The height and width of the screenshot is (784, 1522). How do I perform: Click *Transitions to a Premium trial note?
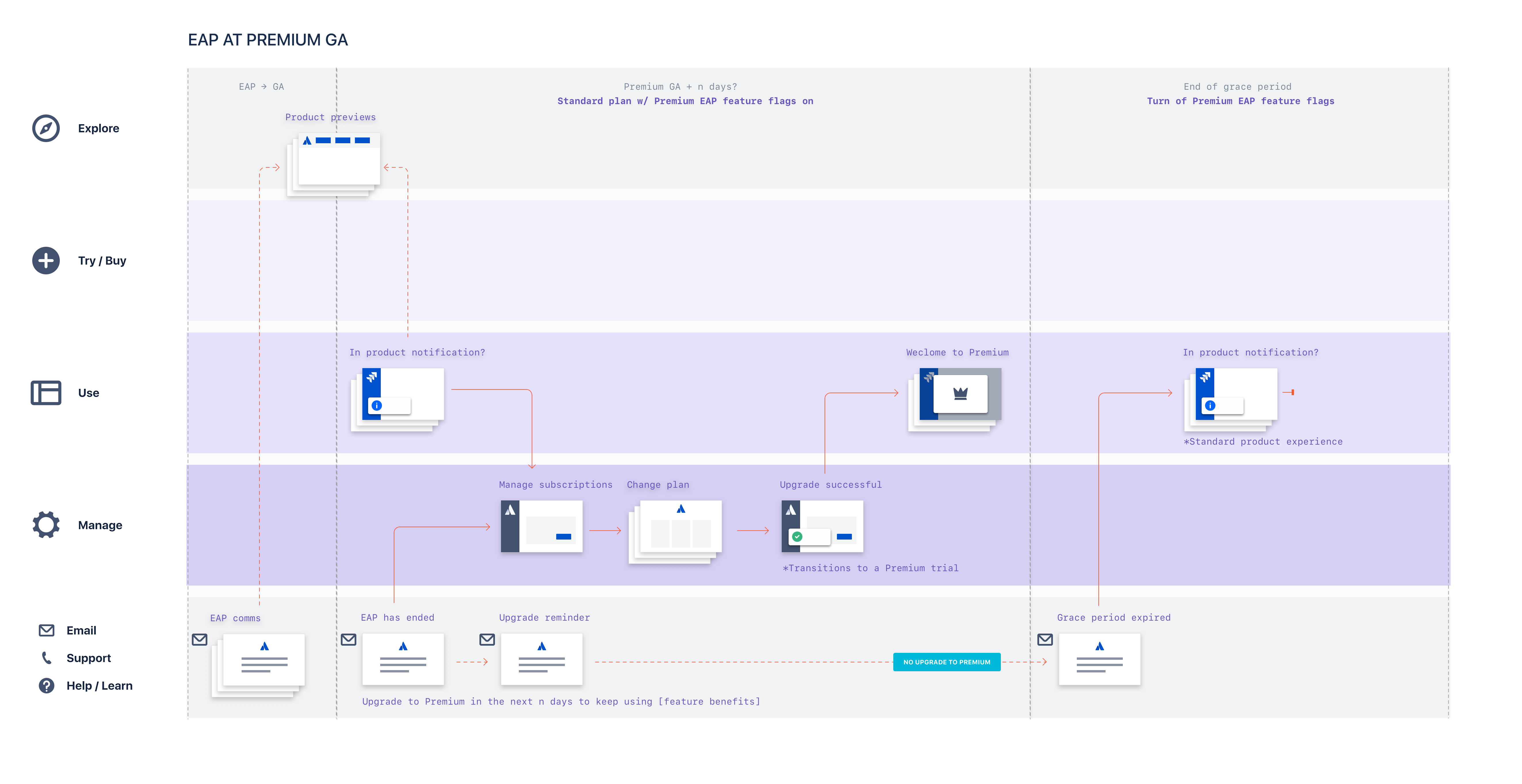click(870, 568)
